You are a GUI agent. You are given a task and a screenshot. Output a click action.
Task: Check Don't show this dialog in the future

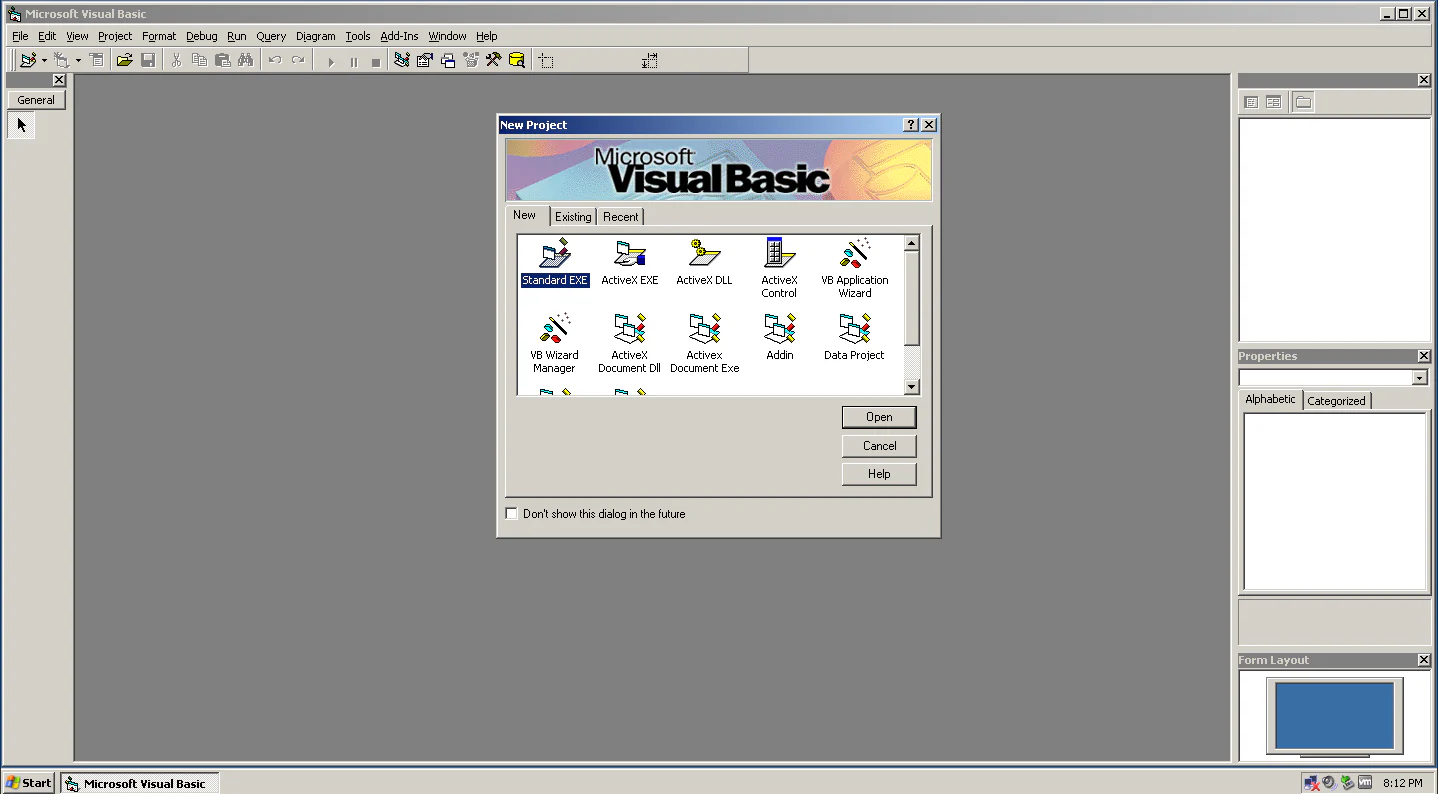point(511,513)
